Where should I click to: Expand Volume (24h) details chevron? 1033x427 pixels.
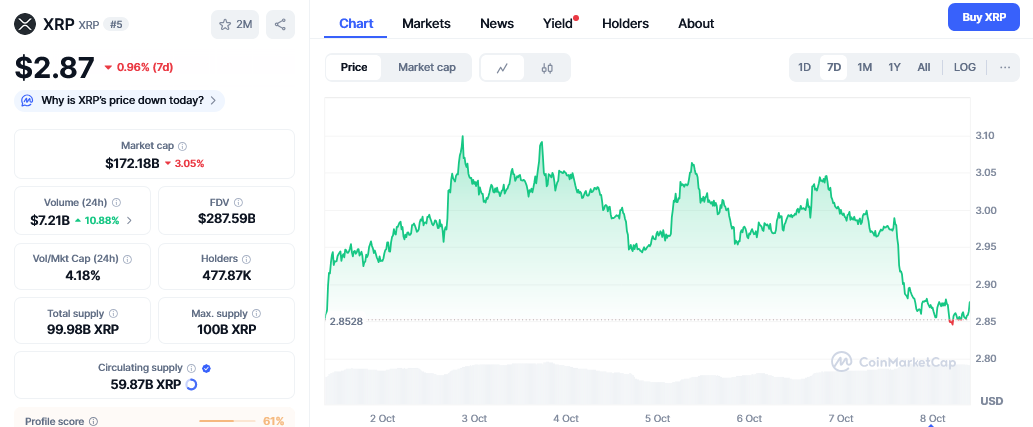pos(130,220)
